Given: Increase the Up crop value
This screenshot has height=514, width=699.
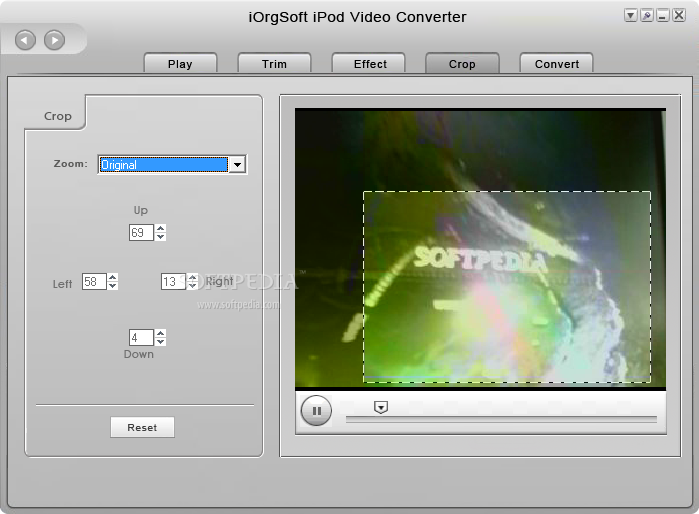Looking at the screenshot, I should coord(161,228).
